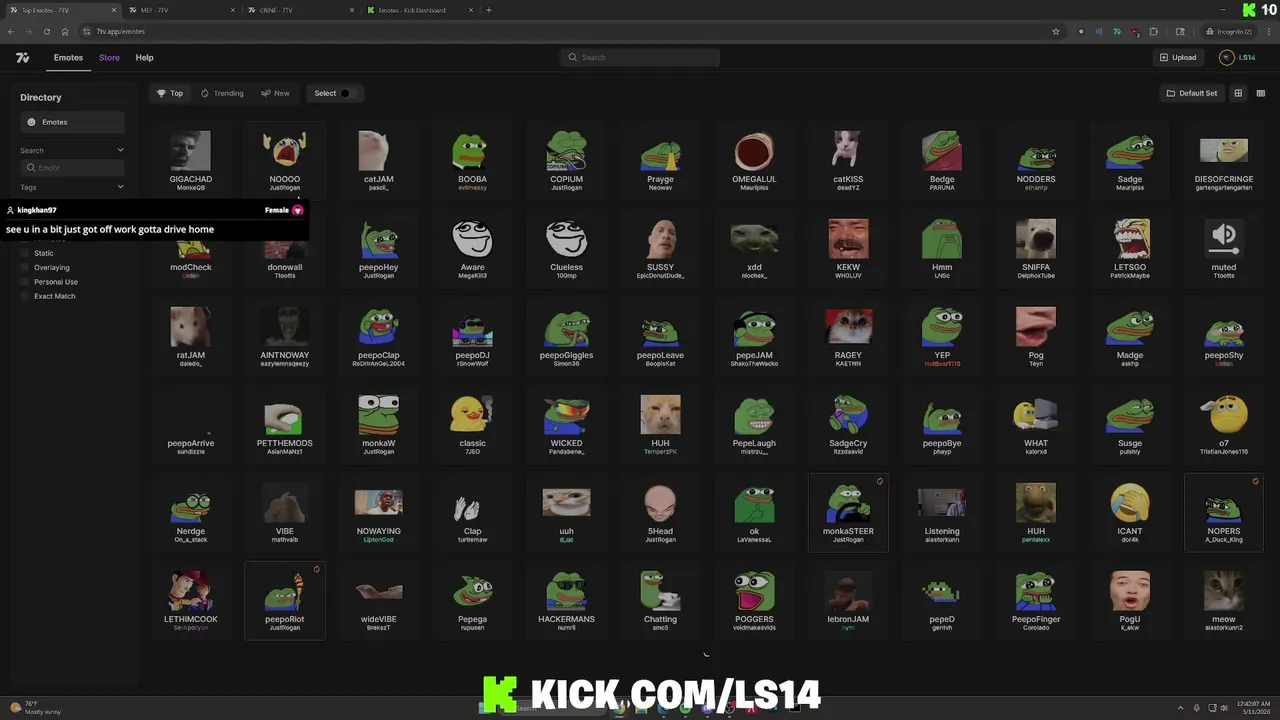1280x720 pixels.
Task: Open JustRogan's profile under NOOOO
Action: click(284, 188)
